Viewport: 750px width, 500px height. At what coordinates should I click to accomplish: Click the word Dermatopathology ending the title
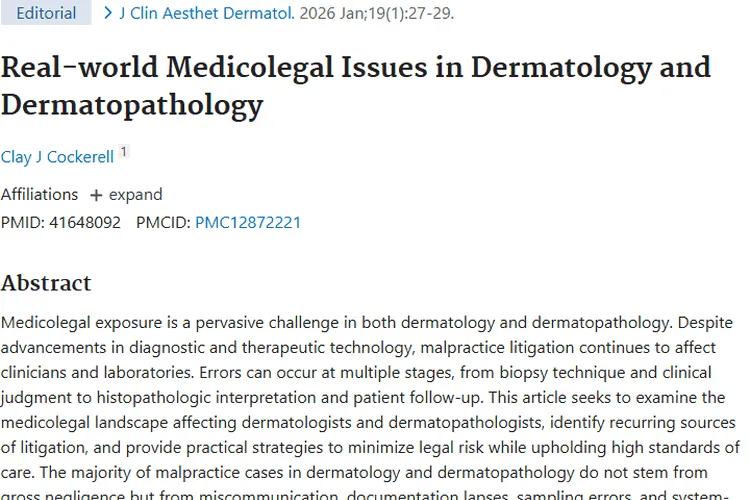(x=132, y=104)
